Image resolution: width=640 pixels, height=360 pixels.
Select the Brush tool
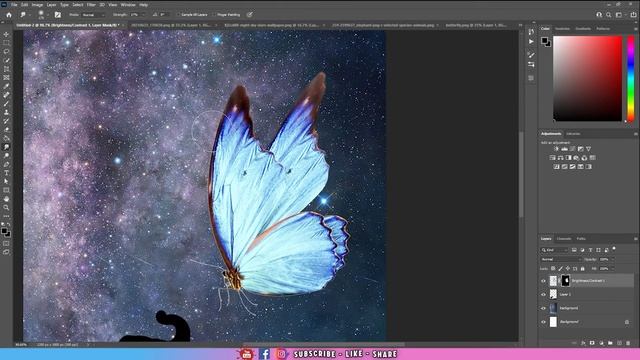pos(6,104)
